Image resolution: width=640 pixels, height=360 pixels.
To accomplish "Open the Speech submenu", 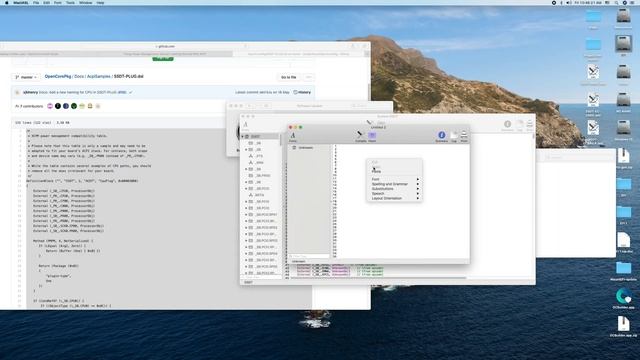I will coord(394,193).
